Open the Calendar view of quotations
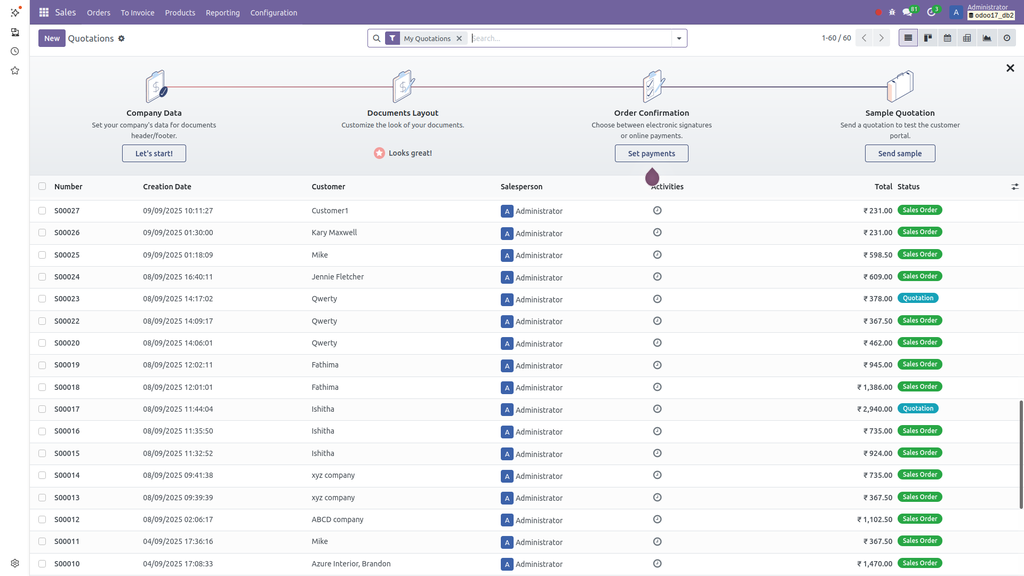 tap(946, 38)
